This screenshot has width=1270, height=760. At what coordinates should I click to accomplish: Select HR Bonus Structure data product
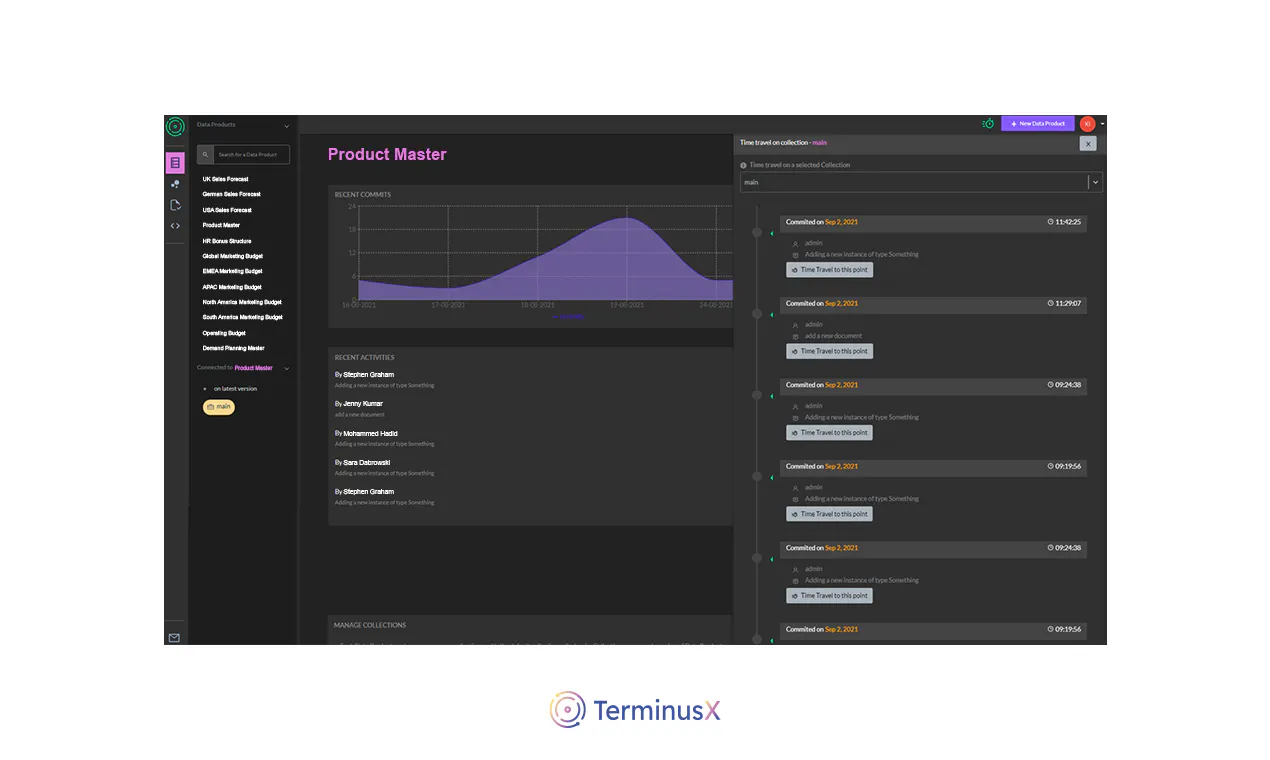[x=227, y=241]
